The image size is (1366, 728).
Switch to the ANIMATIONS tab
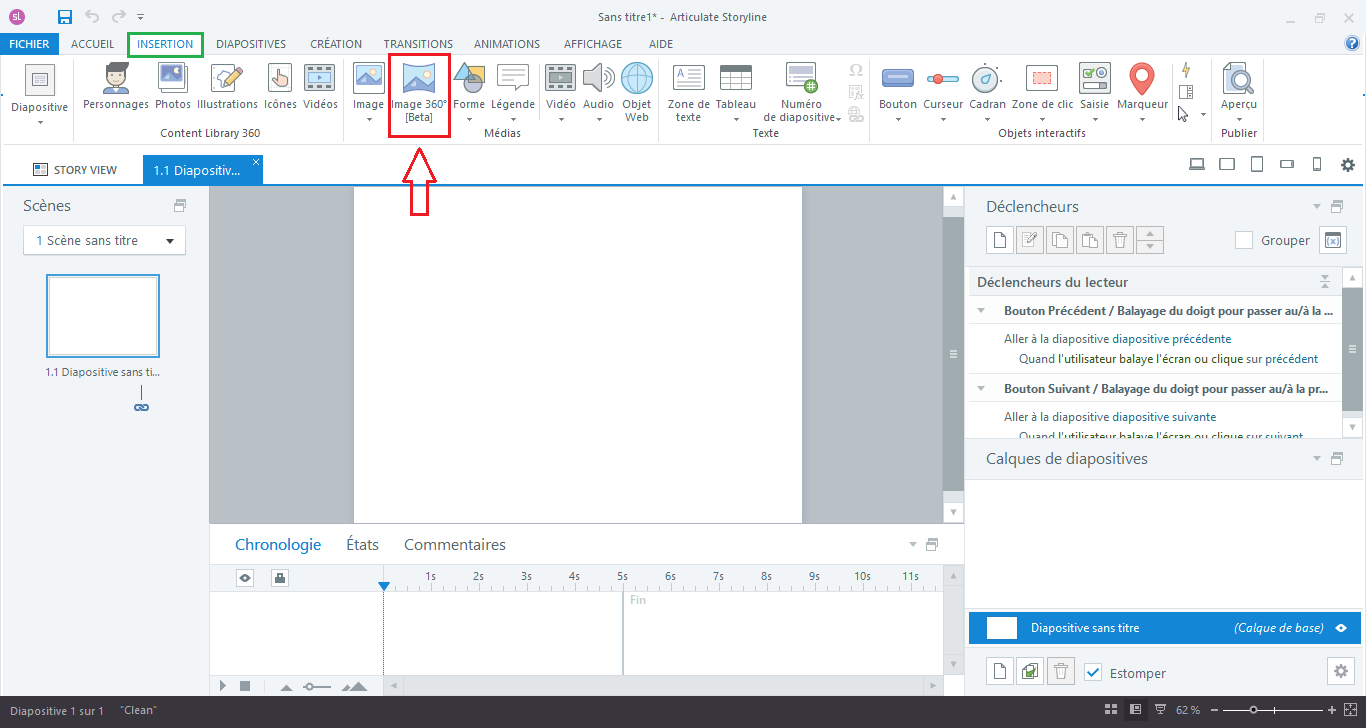pos(507,44)
